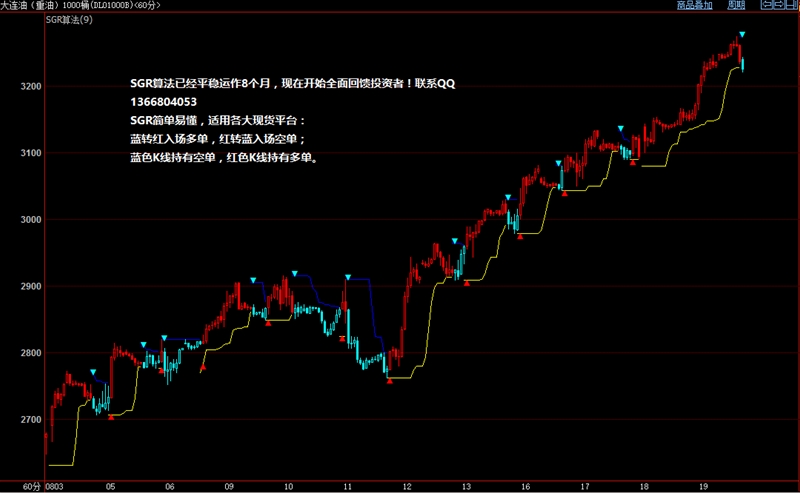This screenshot has width=800, height=493.
Task: Click the 09 date label on time axis
Action: pyautogui.click(x=229, y=487)
